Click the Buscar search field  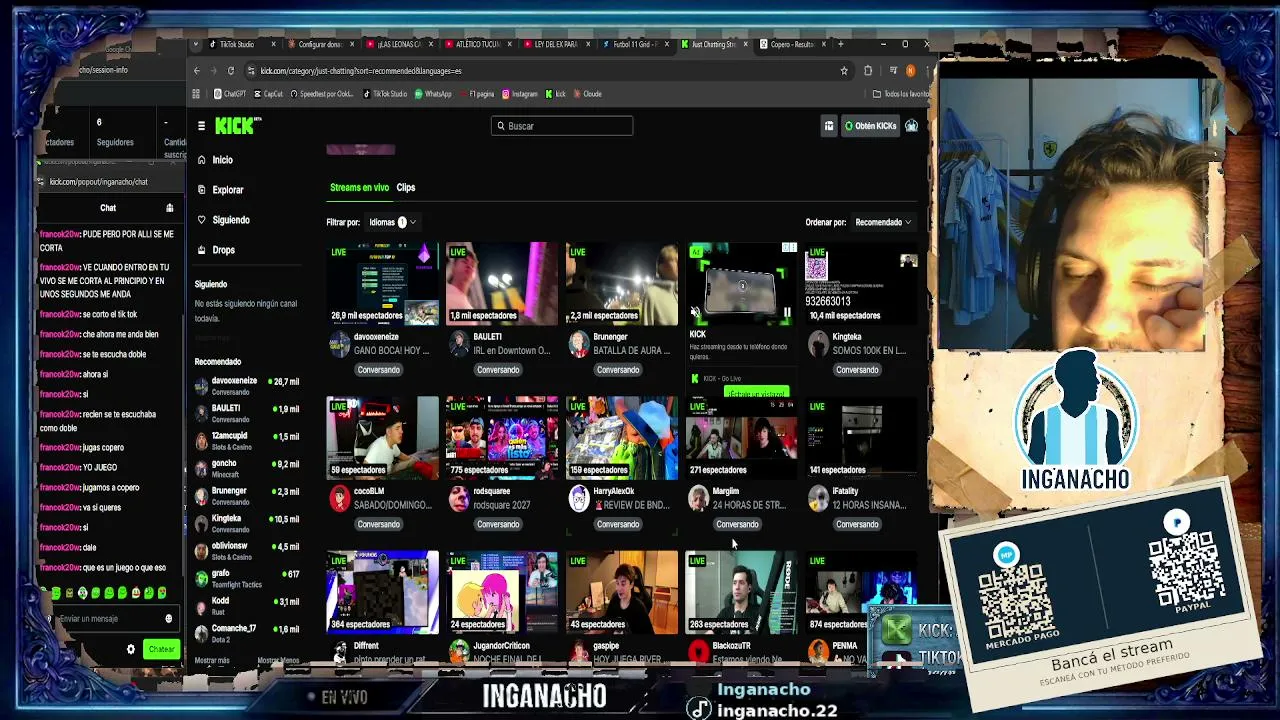tap(562, 126)
